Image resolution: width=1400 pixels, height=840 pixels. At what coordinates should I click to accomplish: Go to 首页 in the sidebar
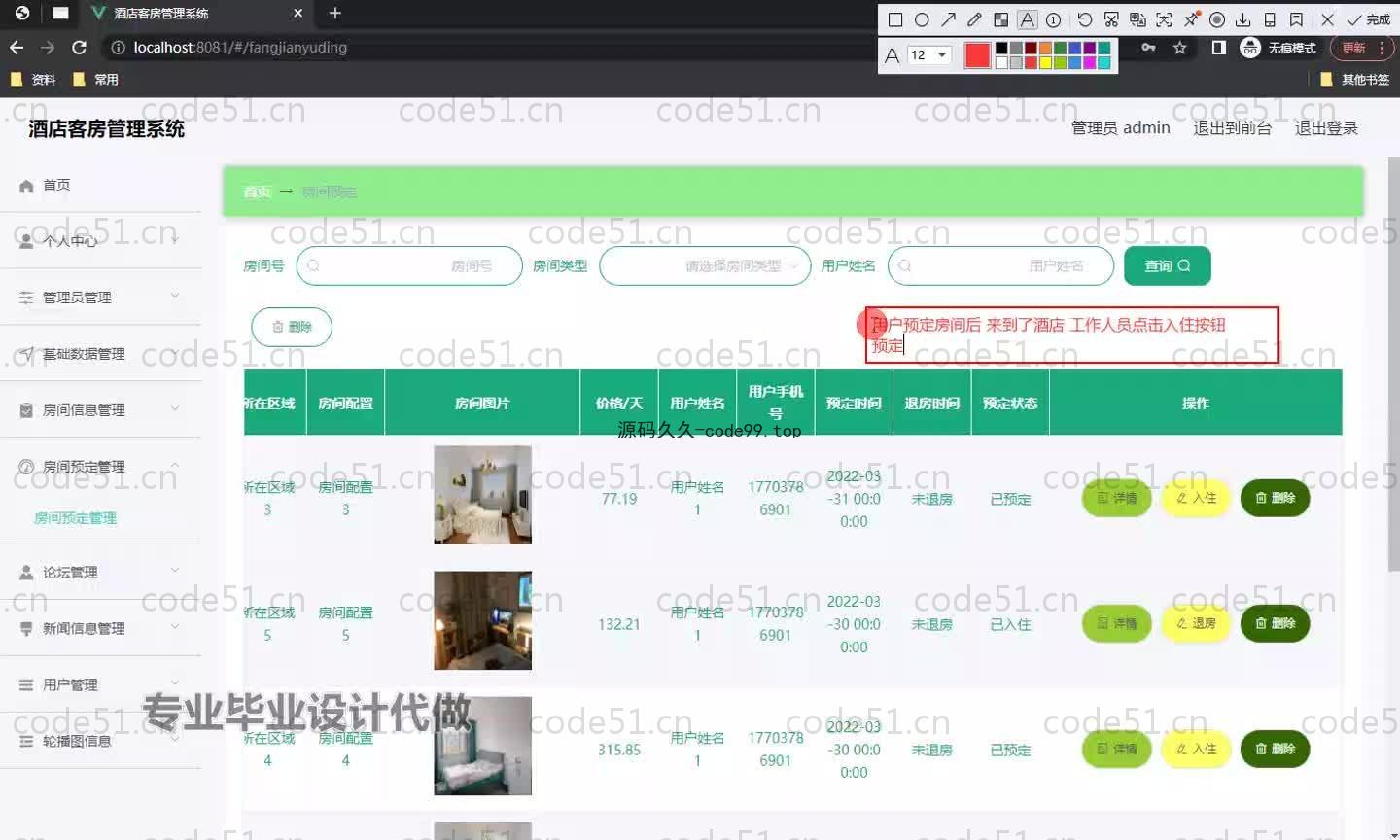pyautogui.click(x=100, y=185)
